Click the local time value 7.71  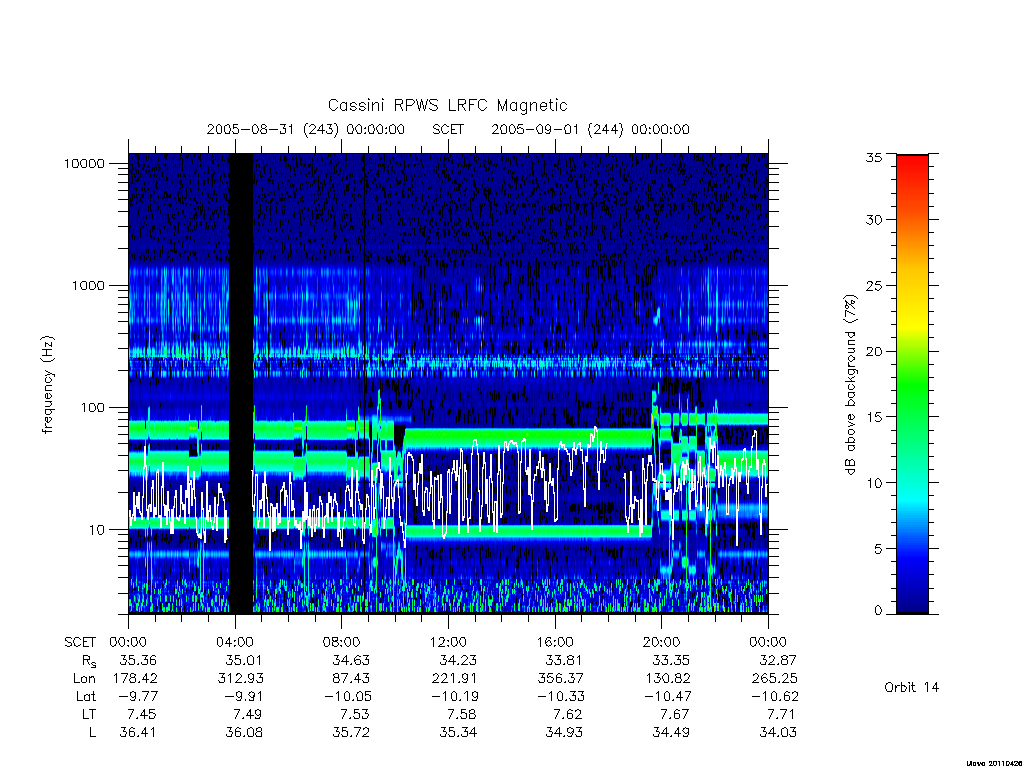782,714
